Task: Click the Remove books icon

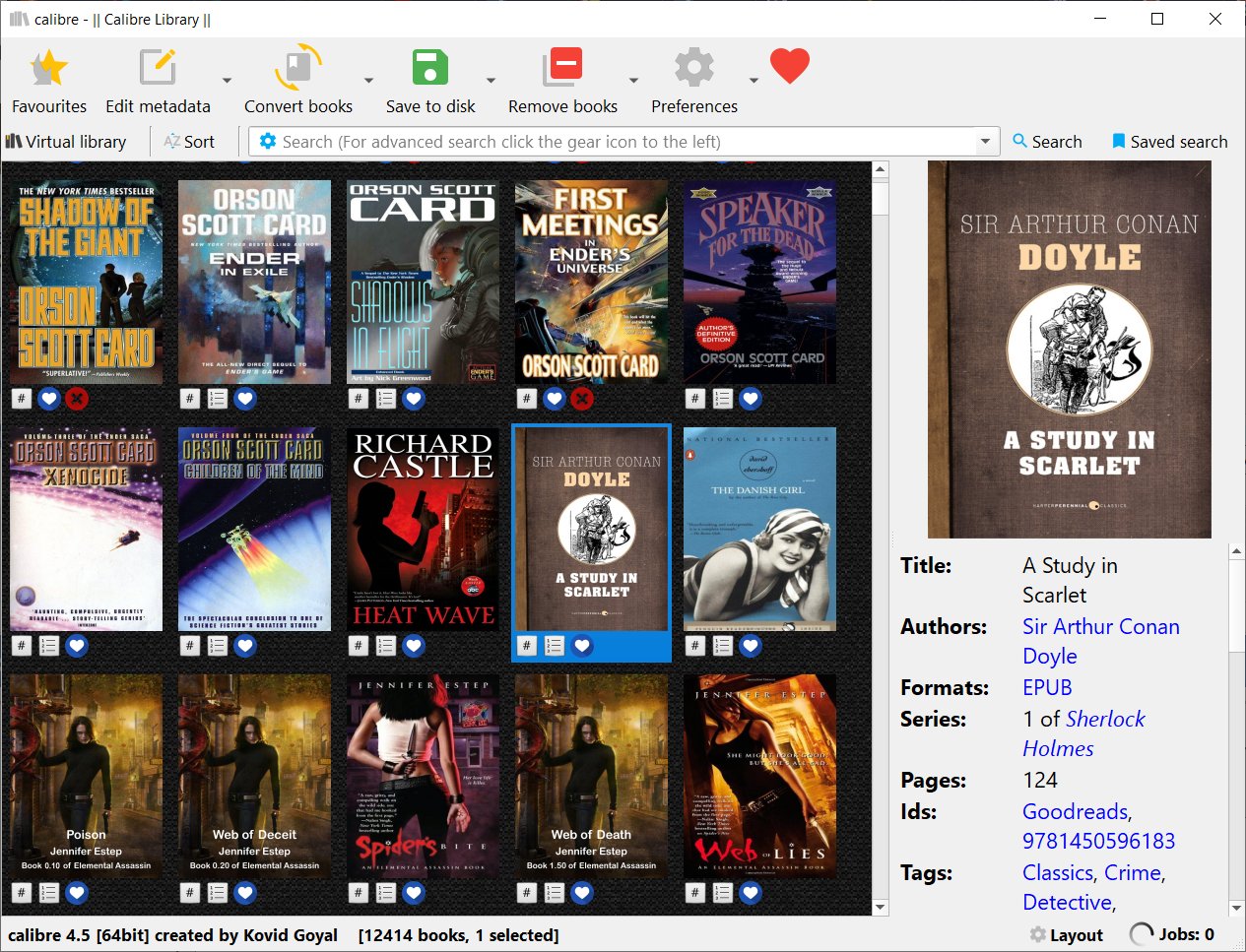Action: (562, 69)
